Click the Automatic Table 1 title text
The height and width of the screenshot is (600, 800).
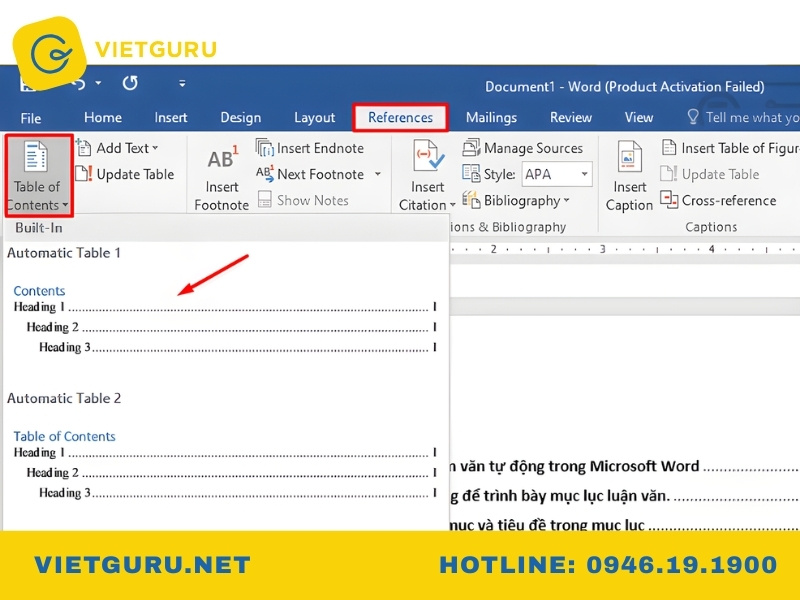pos(64,253)
